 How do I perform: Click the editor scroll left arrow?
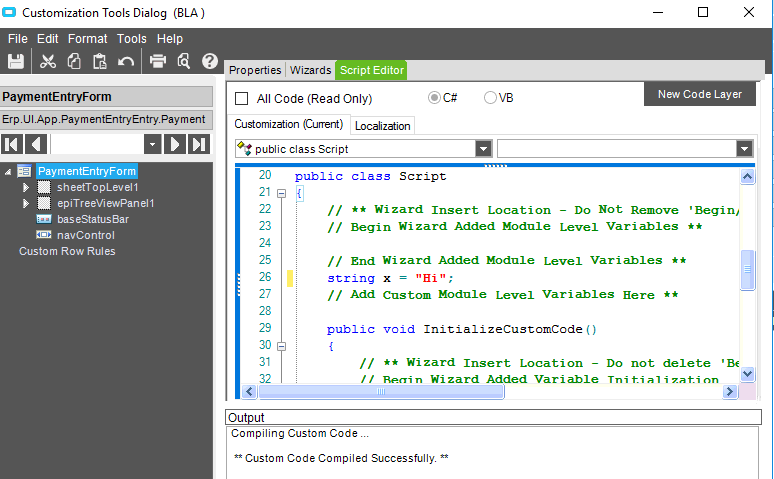pos(249,392)
